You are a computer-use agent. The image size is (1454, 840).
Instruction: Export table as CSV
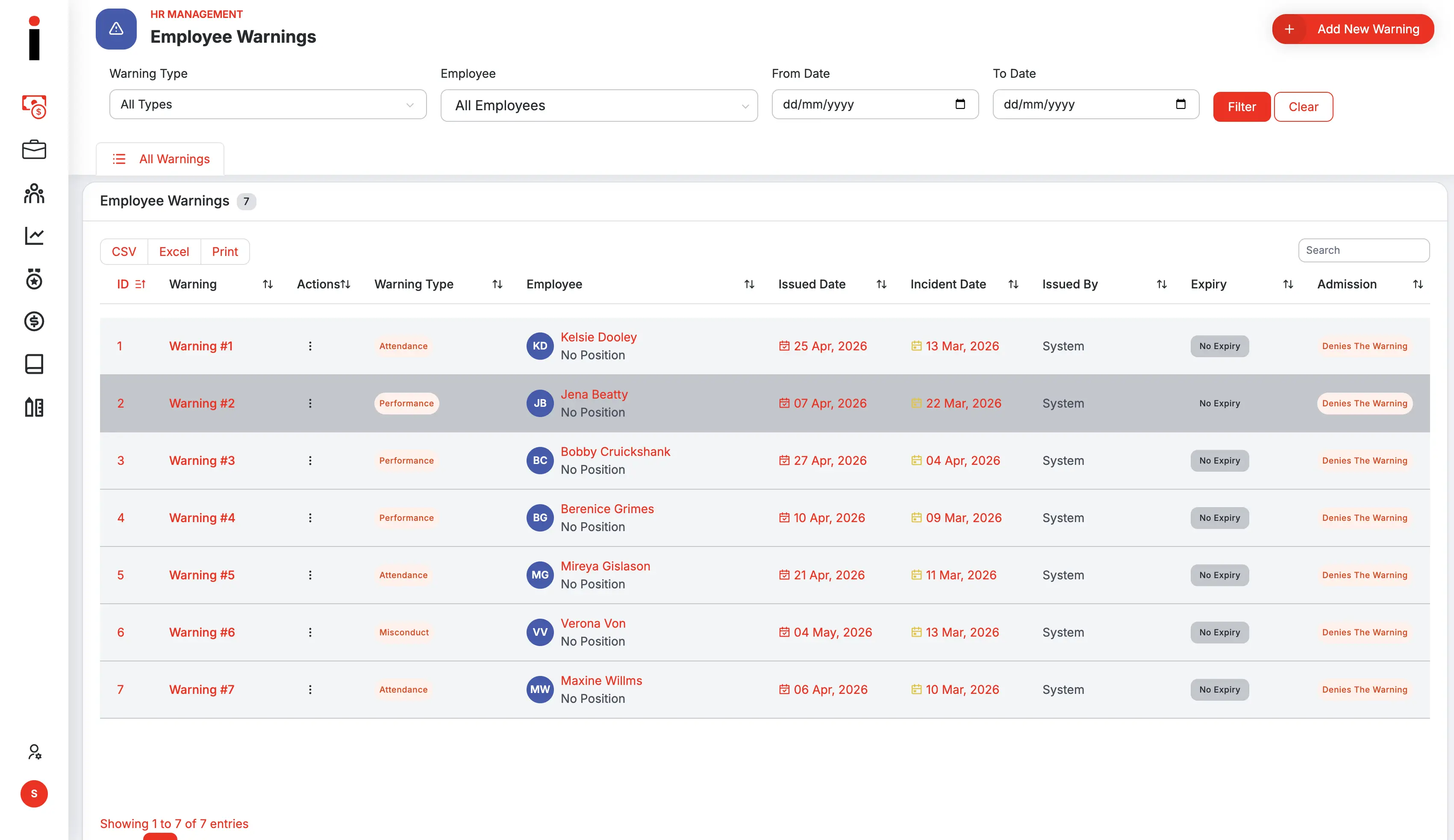(x=124, y=252)
